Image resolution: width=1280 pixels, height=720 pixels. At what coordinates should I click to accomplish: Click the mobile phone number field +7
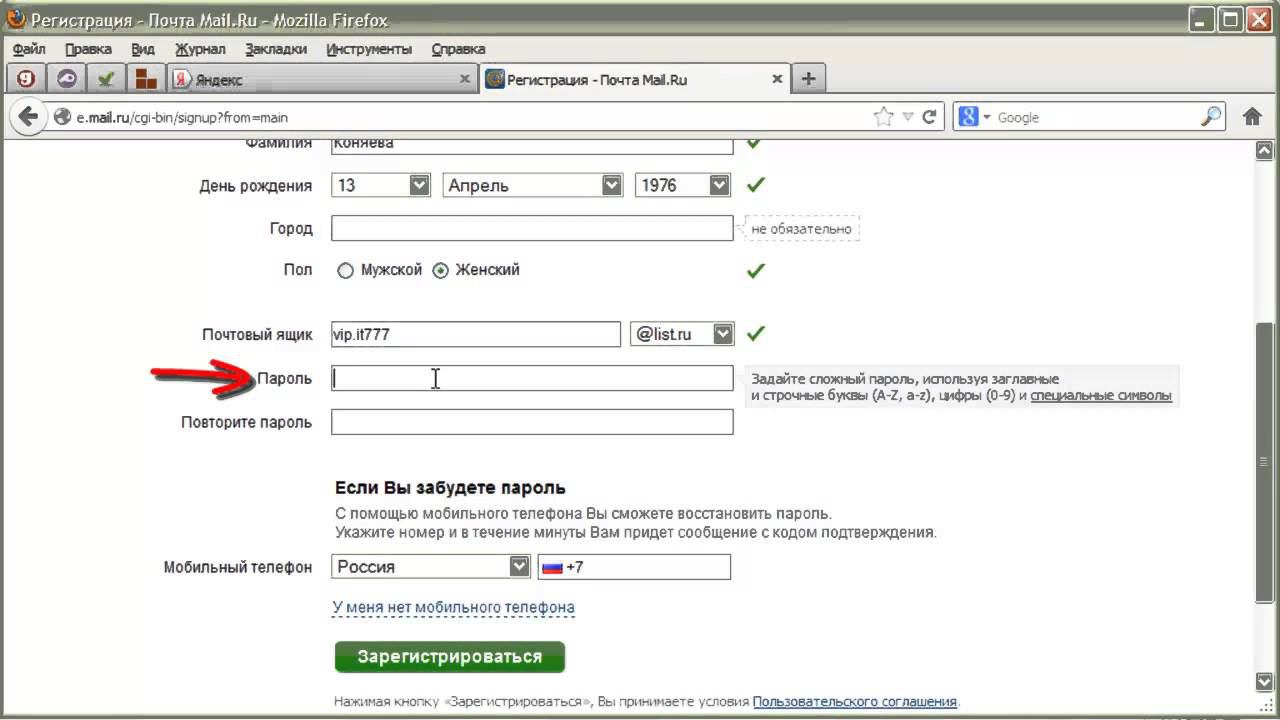click(x=634, y=567)
